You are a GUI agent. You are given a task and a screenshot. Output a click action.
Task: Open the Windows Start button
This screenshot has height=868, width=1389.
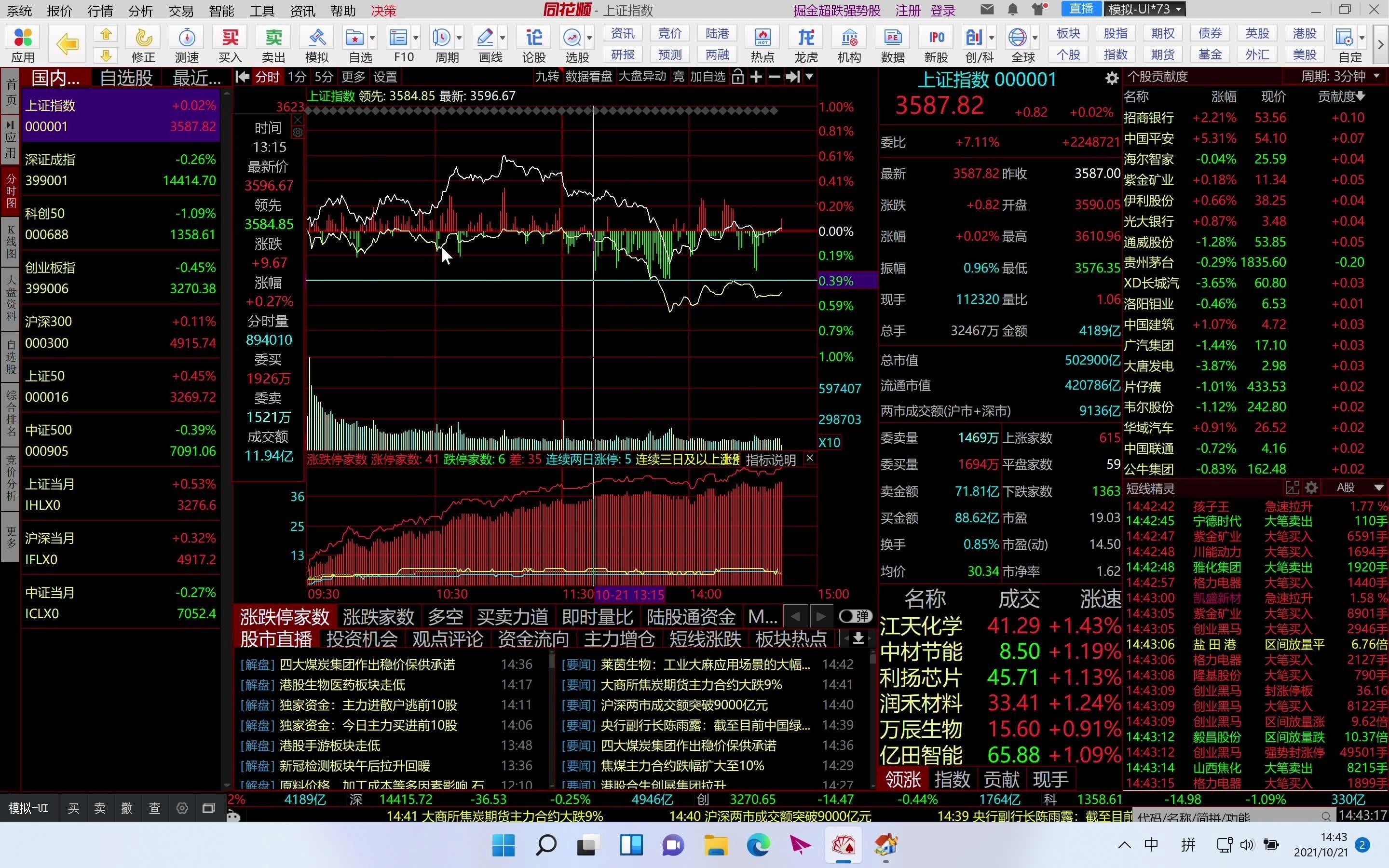point(504,845)
